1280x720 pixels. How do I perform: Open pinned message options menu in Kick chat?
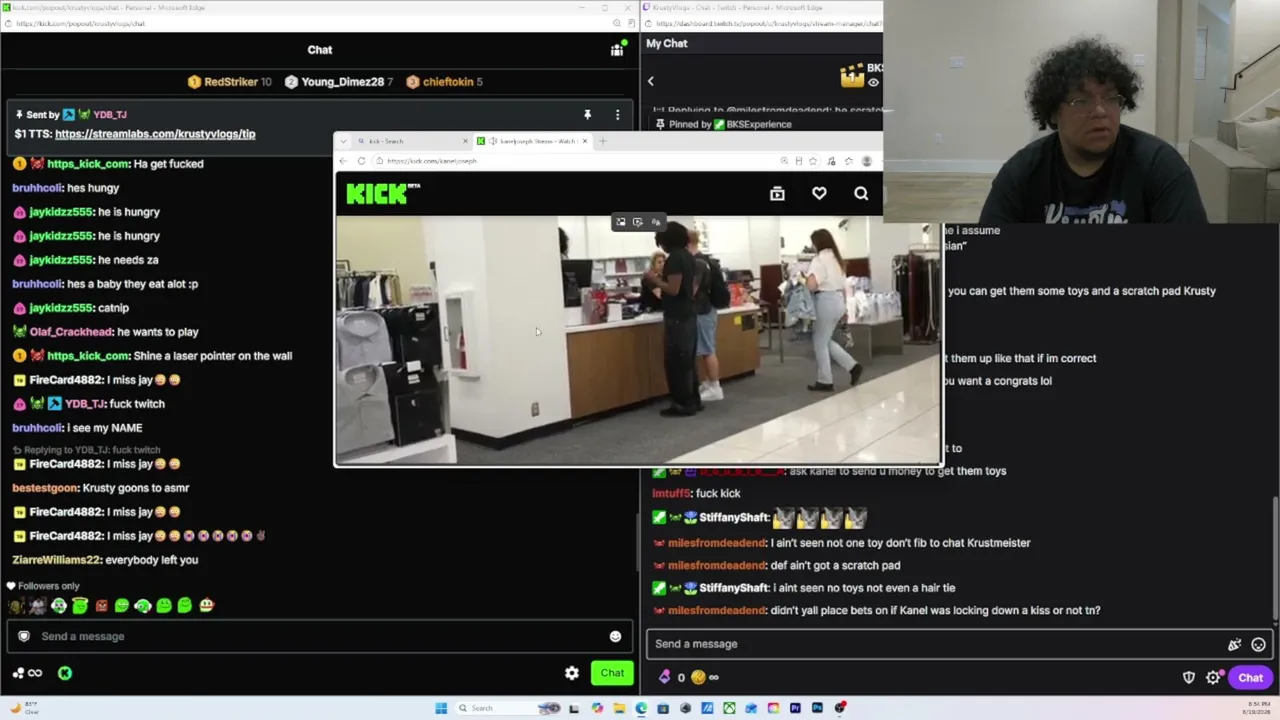pyautogui.click(x=617, y=115)
